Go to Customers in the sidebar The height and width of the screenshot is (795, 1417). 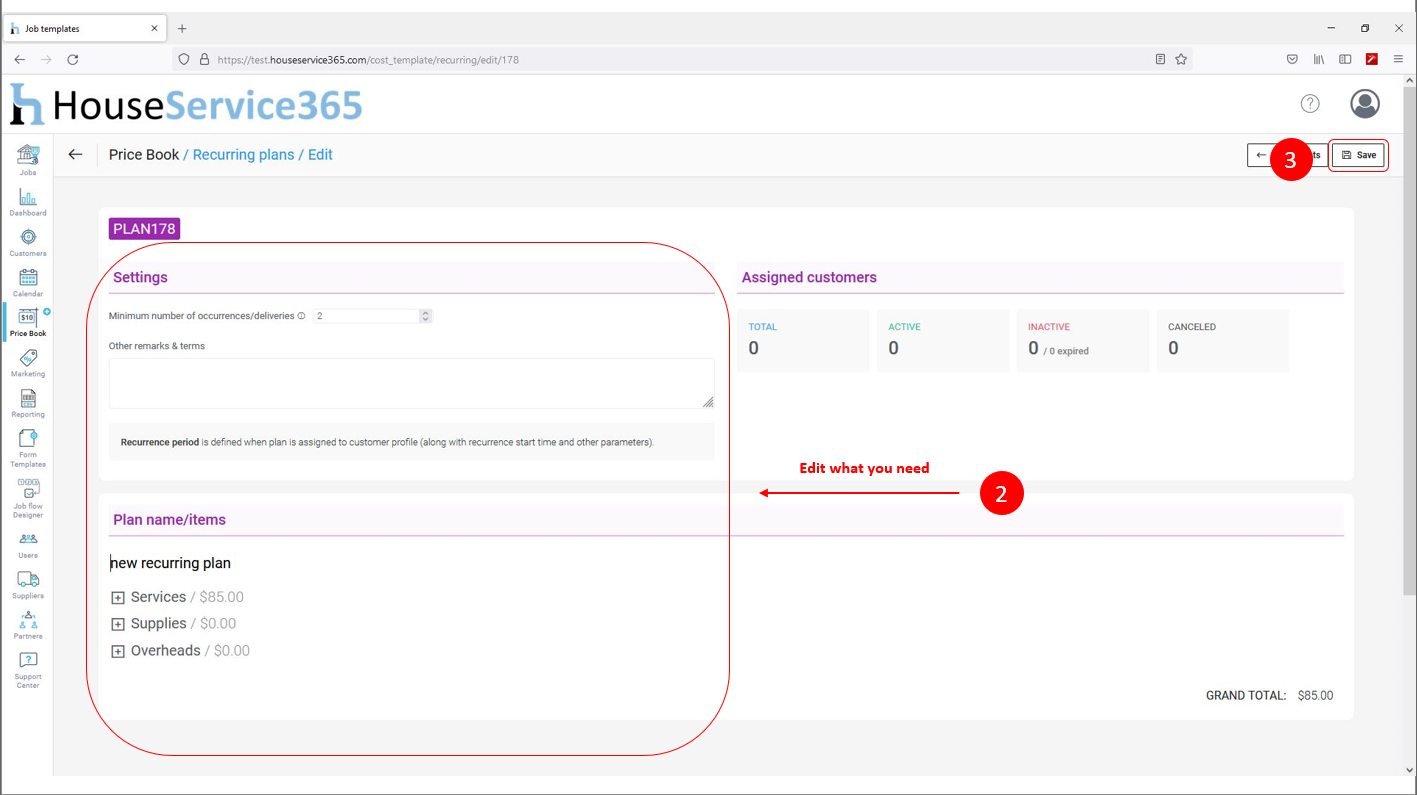(28, 240)
